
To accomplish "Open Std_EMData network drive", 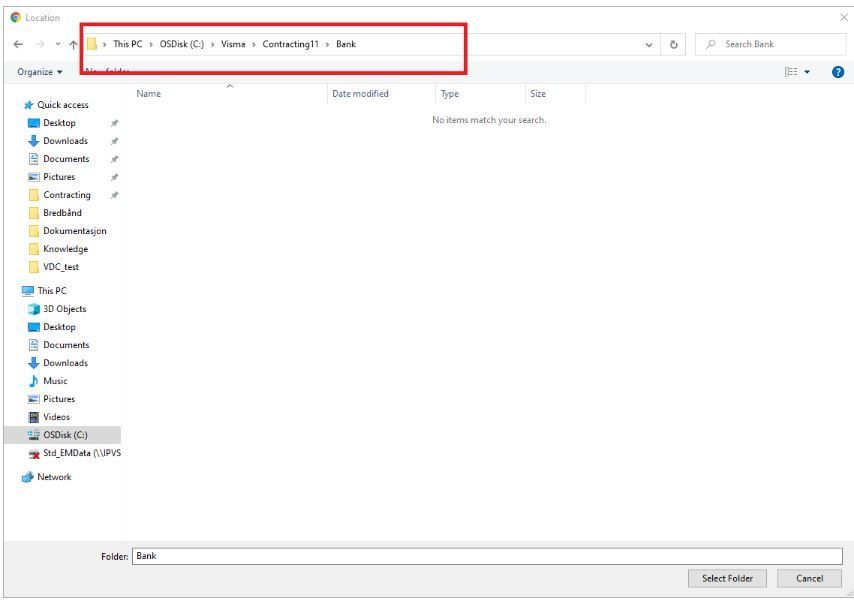I will 82,452.
